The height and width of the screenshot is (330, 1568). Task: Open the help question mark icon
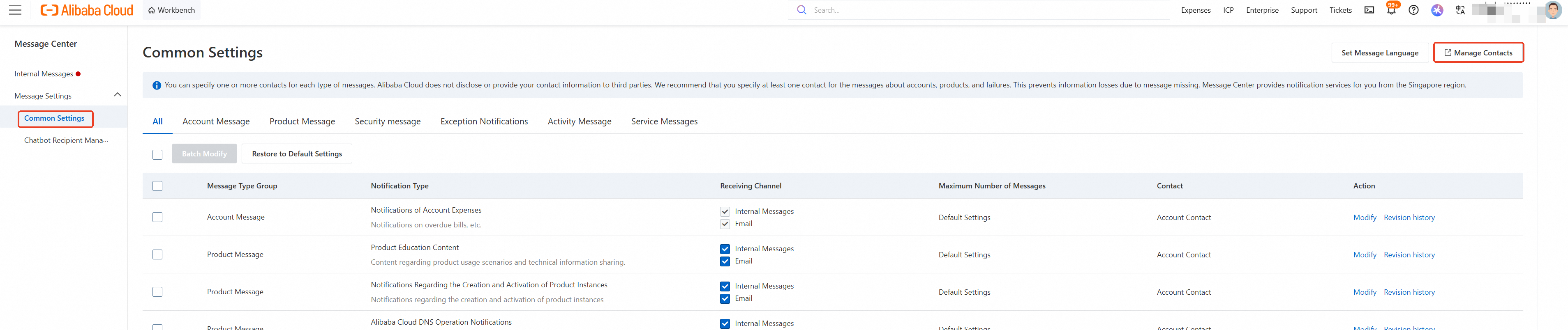[1413, 10]
